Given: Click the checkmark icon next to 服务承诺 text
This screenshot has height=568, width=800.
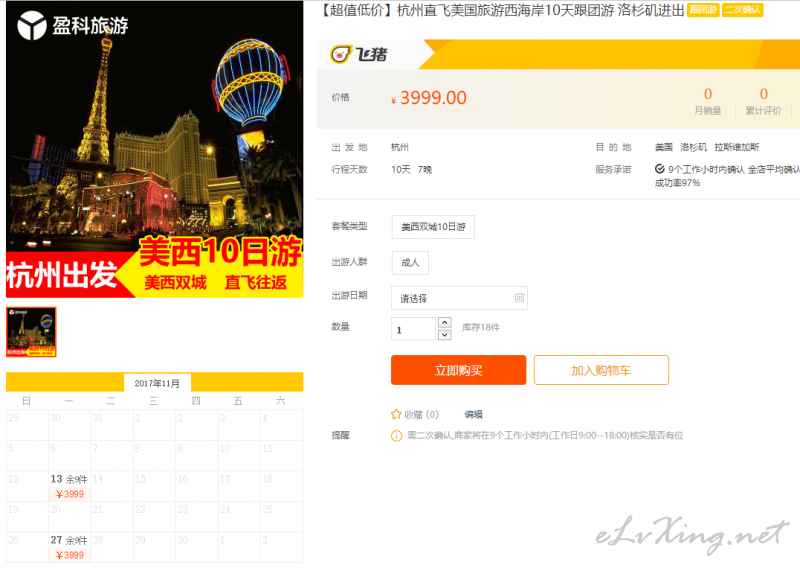Looking at the screenshot, I should [660, 169].
